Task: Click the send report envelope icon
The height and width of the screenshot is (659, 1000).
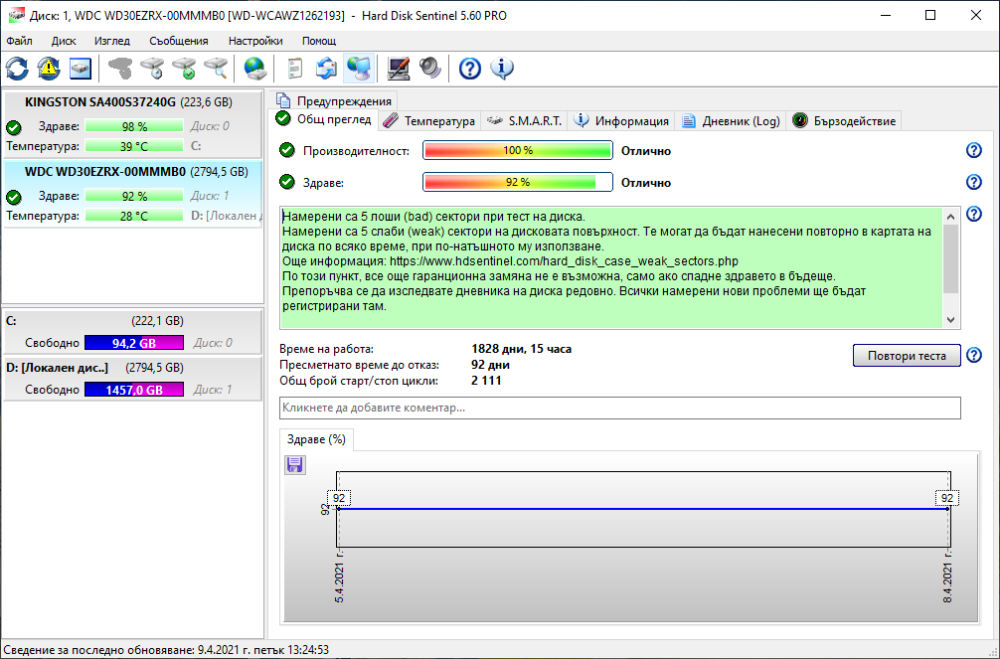Action: 327,68
